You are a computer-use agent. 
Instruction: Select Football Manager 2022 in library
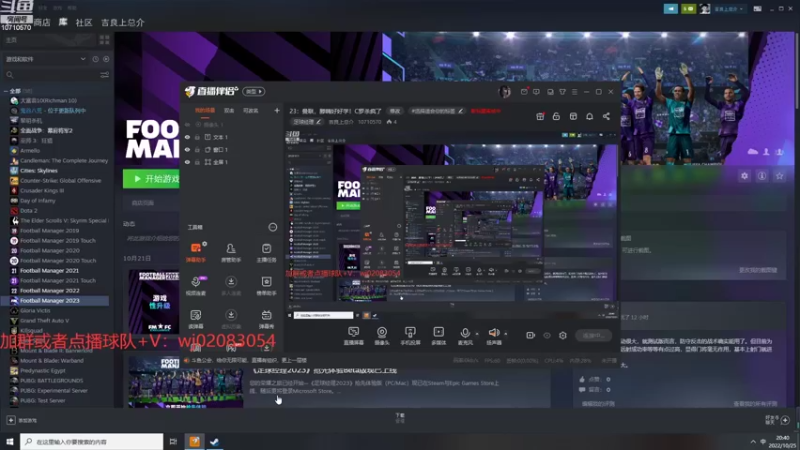tap(49, 290)
